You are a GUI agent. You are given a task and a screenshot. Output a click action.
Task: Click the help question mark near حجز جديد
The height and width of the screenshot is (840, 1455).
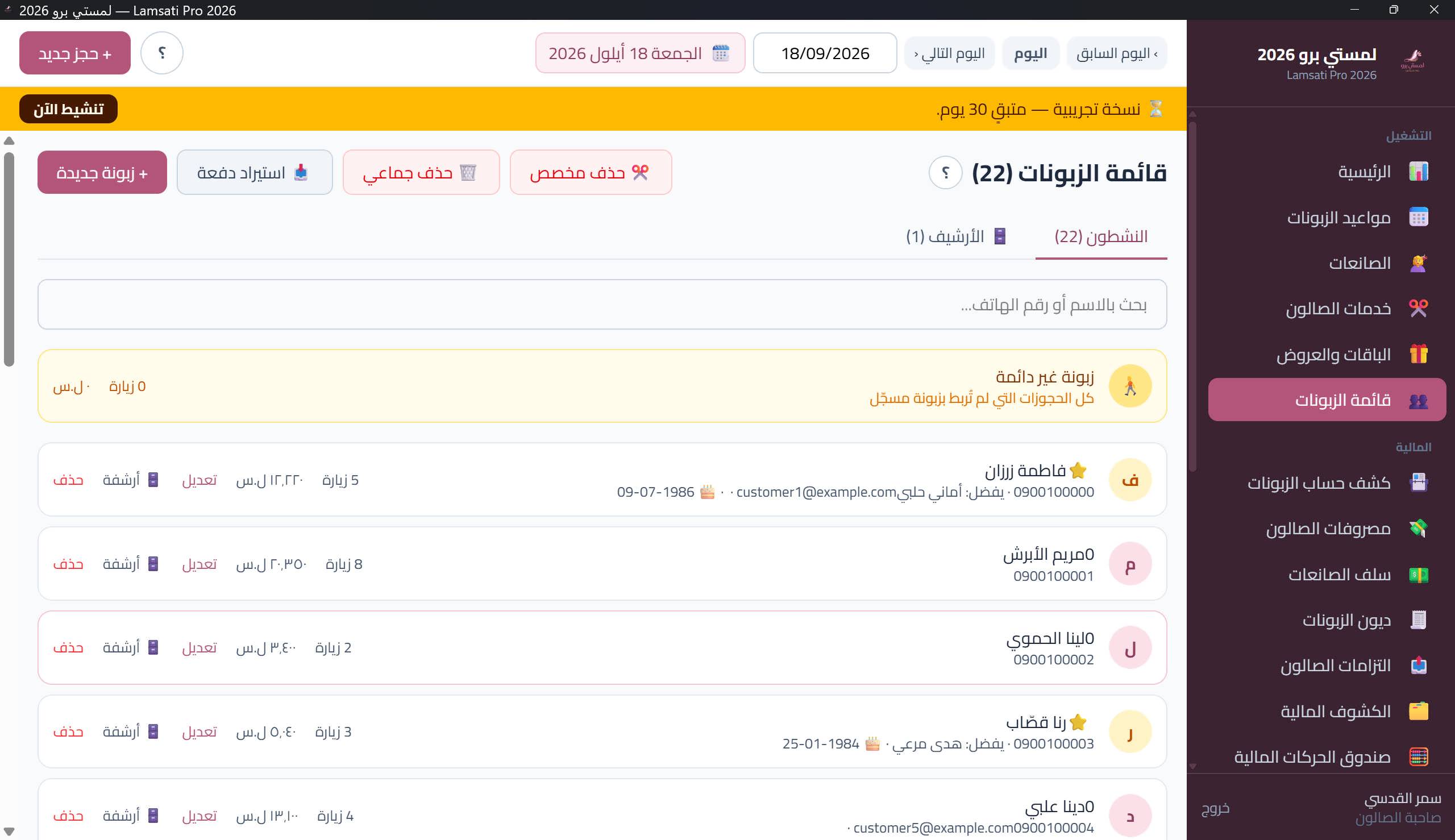point(161,52)
